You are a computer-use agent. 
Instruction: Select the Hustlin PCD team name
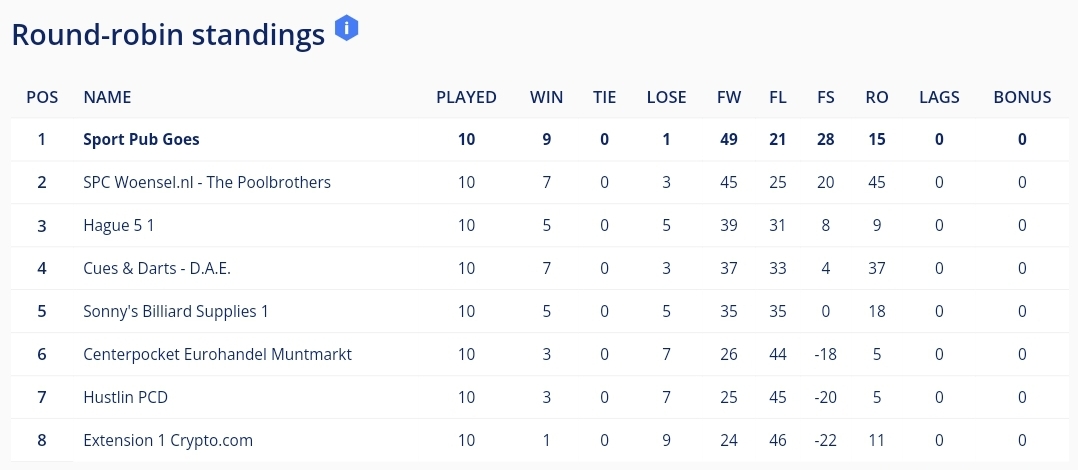[125, 397]
